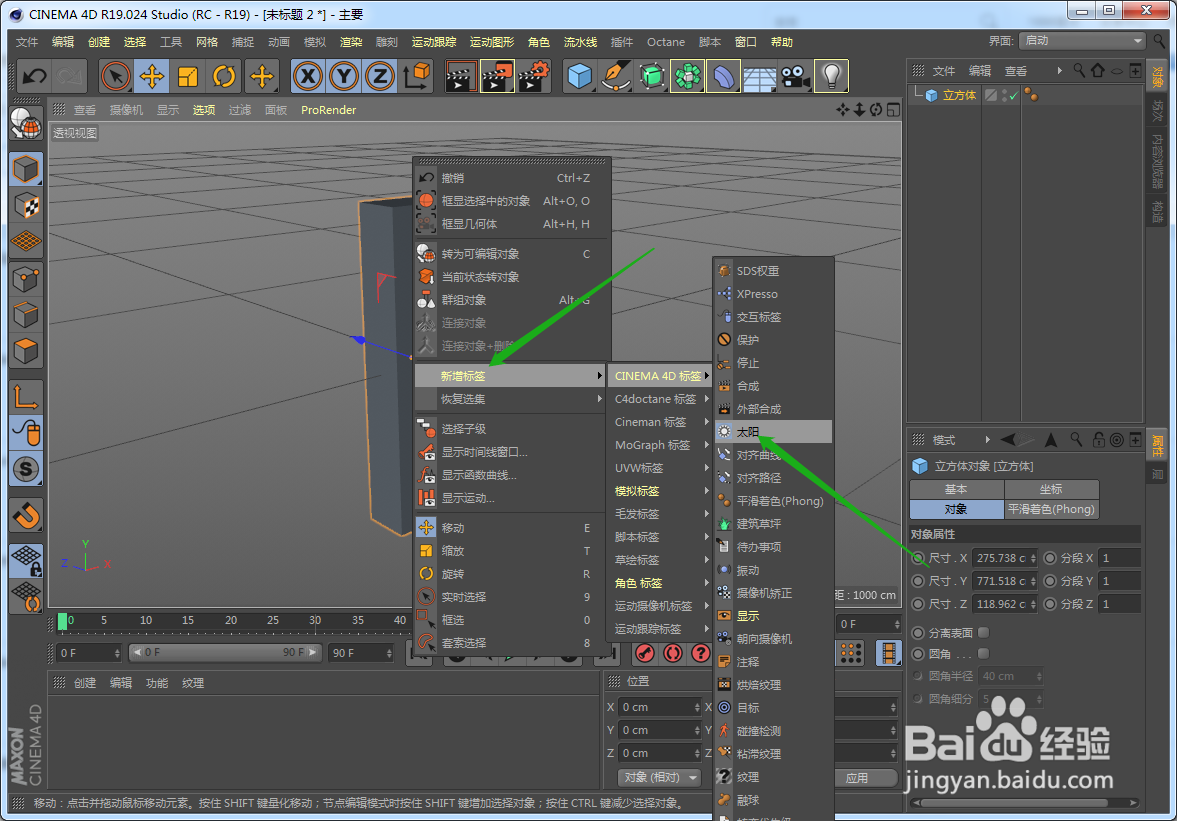Open the Octane menu in menu bar
Screen dimensions: 1177x821
pos(666,42)
